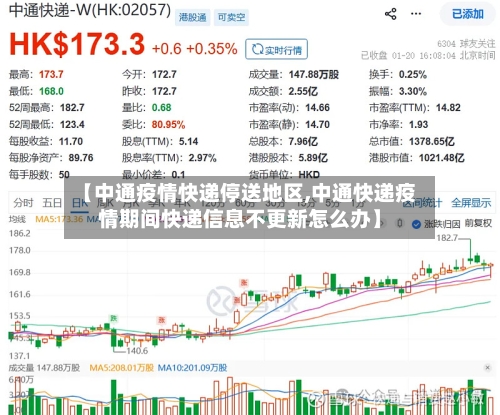Click the green 跌 marker on the chart
This screenshot has height=415, width=500.
[114, 318]
